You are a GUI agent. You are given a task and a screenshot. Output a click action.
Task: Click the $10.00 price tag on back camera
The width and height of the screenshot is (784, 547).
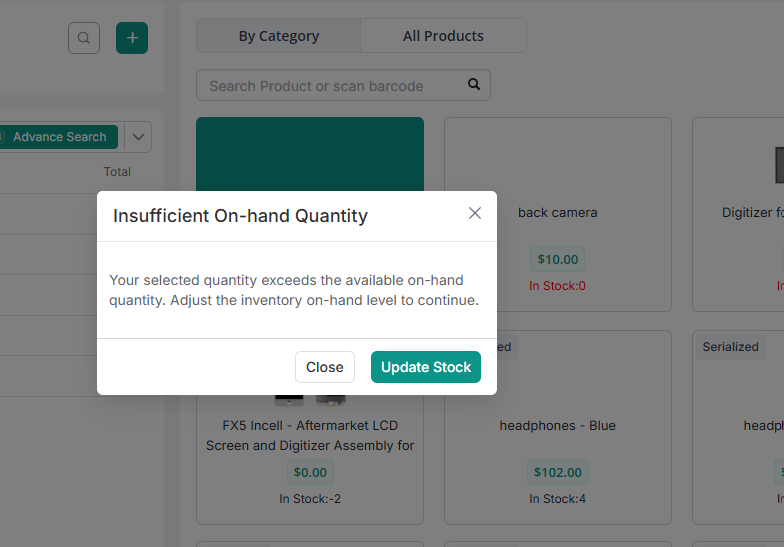click(558, 259)
